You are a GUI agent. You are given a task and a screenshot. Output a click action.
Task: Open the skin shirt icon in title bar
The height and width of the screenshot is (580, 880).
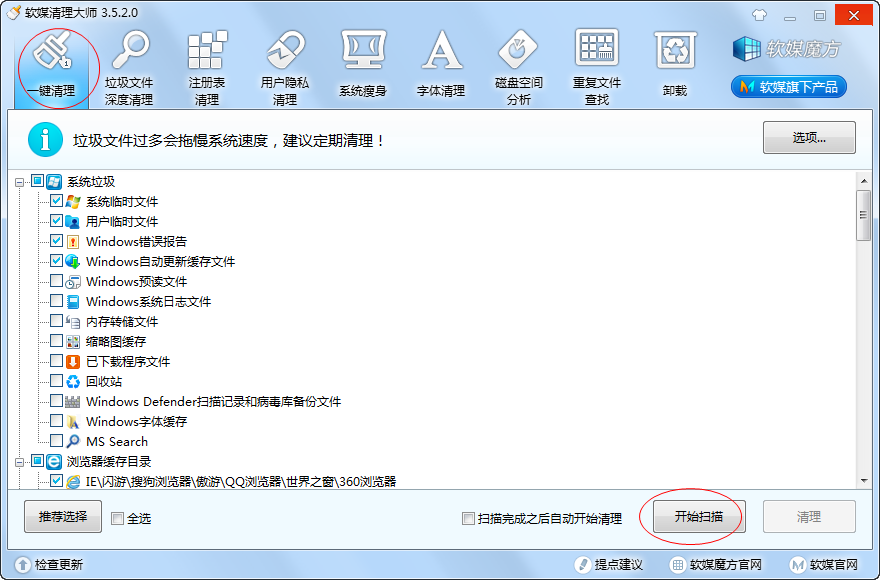click(x=759, y=15)
